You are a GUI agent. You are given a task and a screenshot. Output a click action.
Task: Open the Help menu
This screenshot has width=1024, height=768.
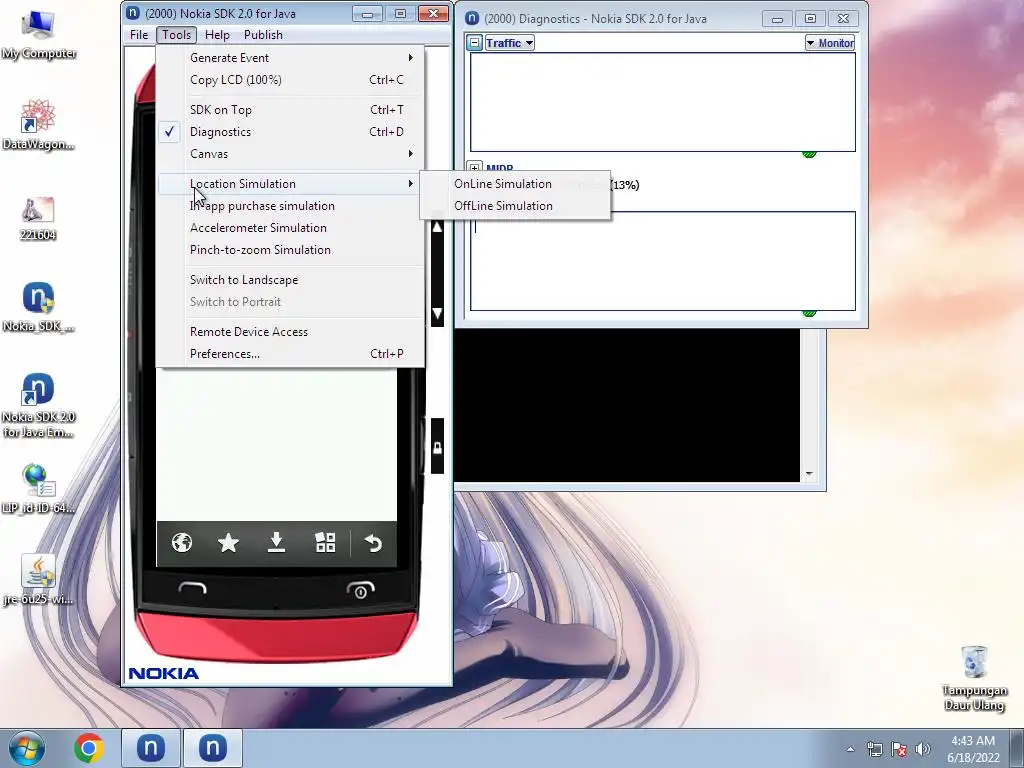[217, 35]
